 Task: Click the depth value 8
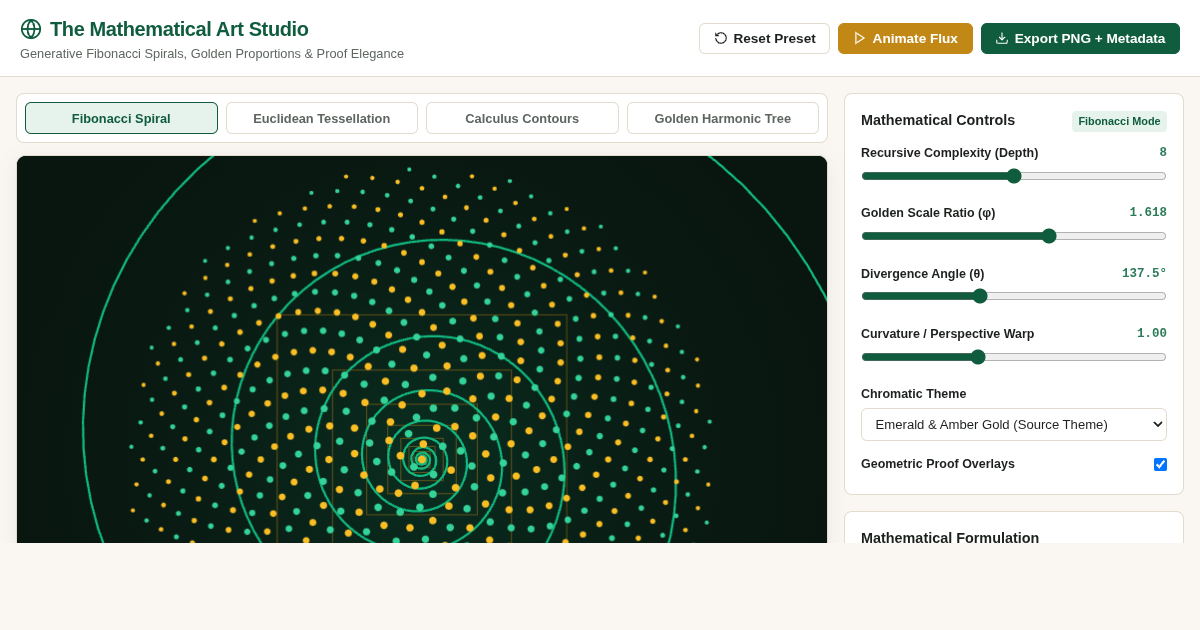(1163, 153)
